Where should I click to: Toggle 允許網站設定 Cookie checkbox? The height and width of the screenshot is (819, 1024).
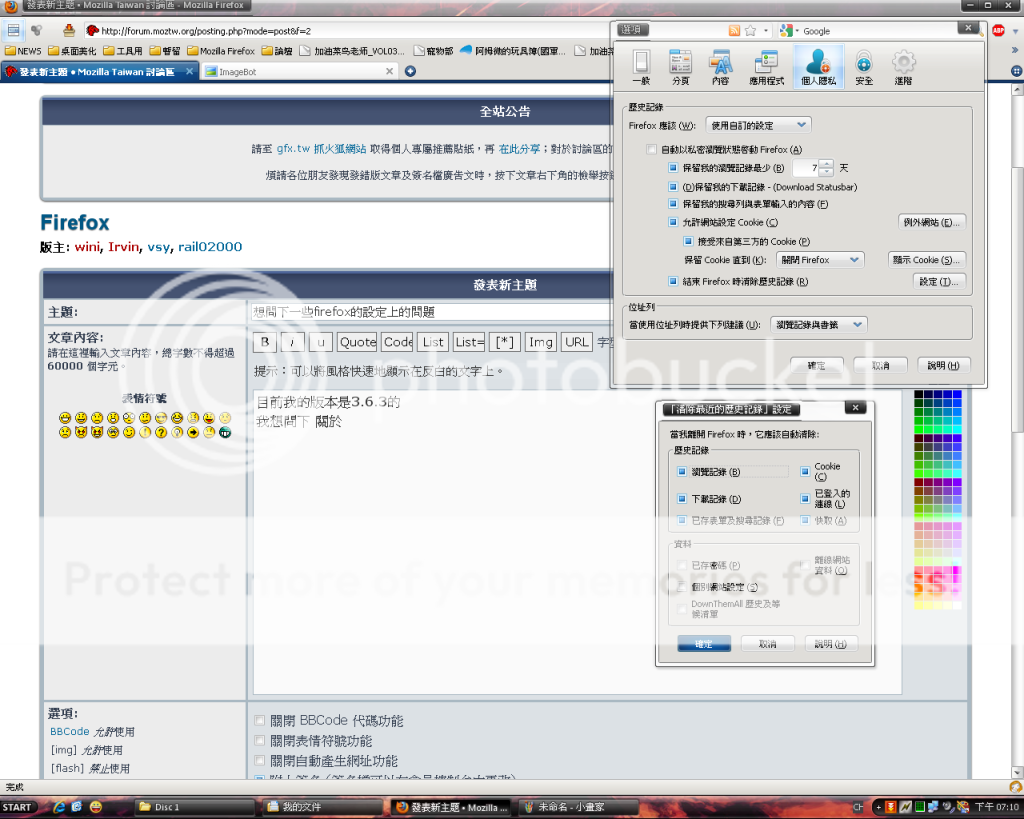[674, 222]
